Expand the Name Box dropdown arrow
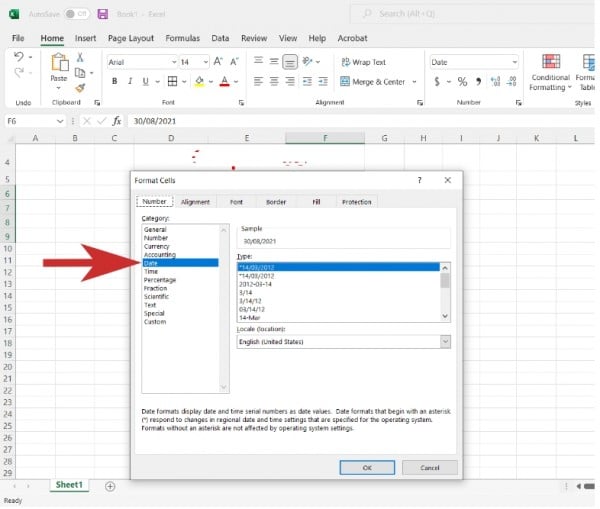600x509 pixels. pos(60,121)
